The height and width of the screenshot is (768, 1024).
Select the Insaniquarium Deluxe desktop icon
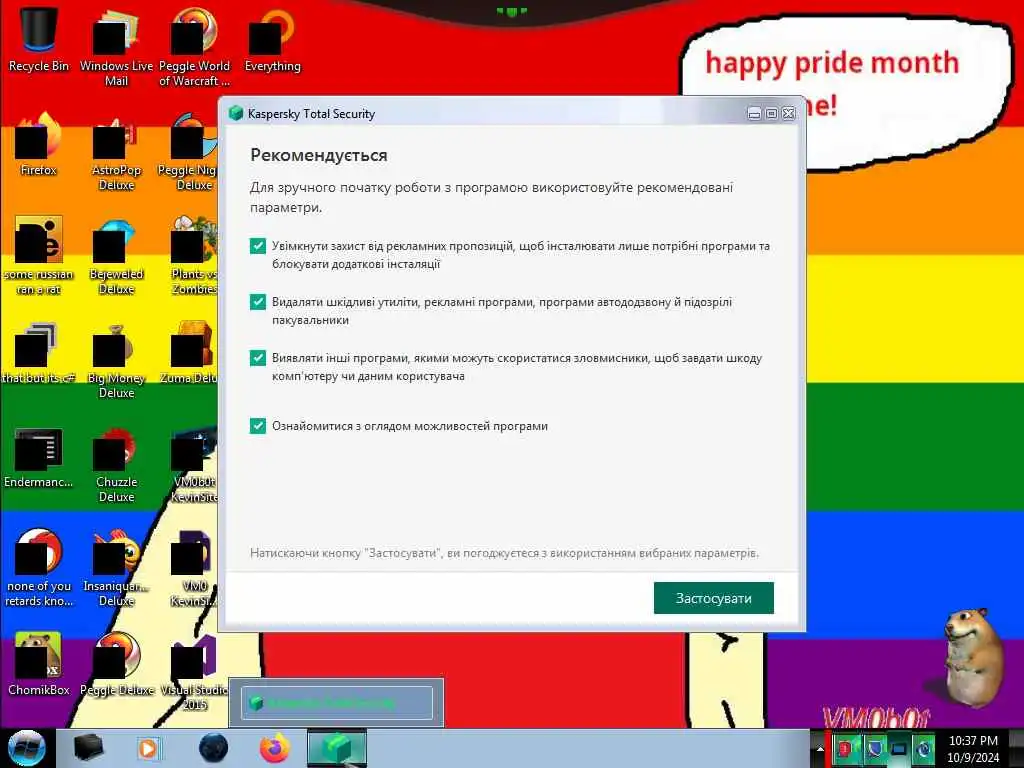pyautogui.click(x=116, y=567)
